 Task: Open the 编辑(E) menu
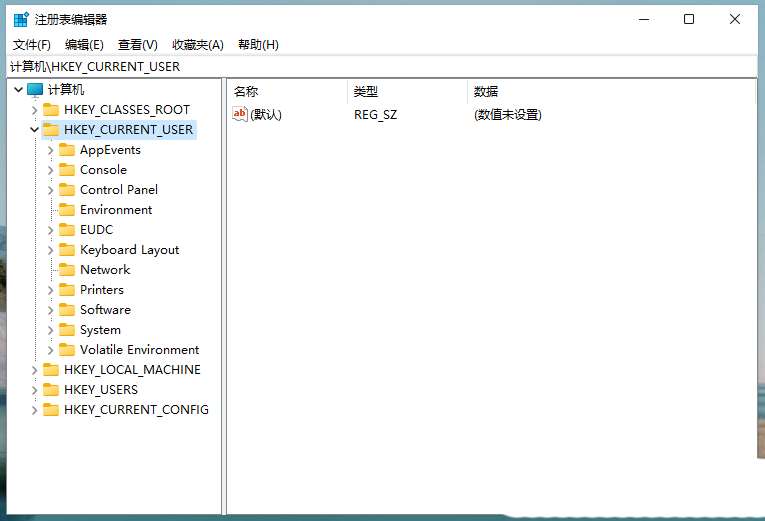[x=84, y=45]
